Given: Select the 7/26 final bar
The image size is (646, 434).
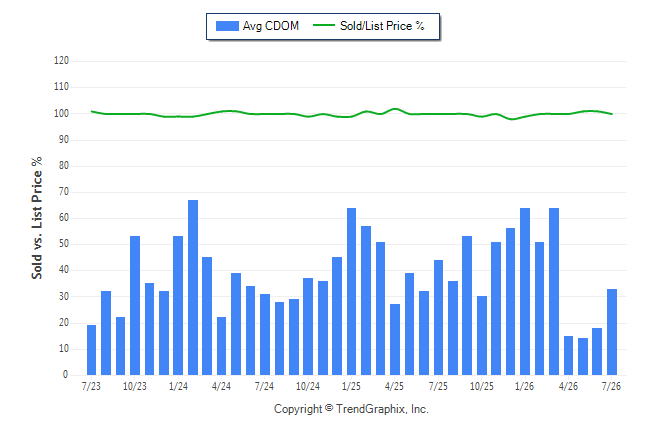Looking at the screenshot, I should coord(612,332).
